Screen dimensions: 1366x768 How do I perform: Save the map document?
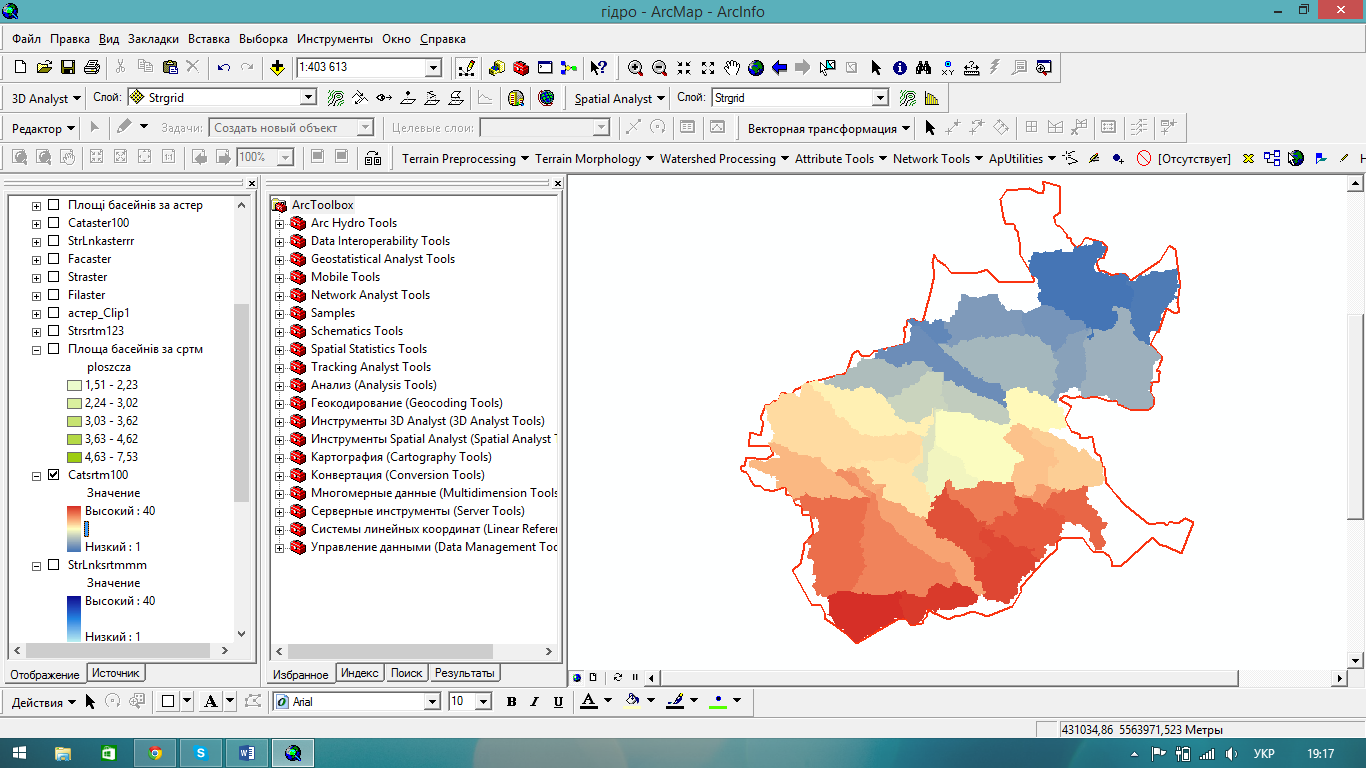click(x=68, y=68)
